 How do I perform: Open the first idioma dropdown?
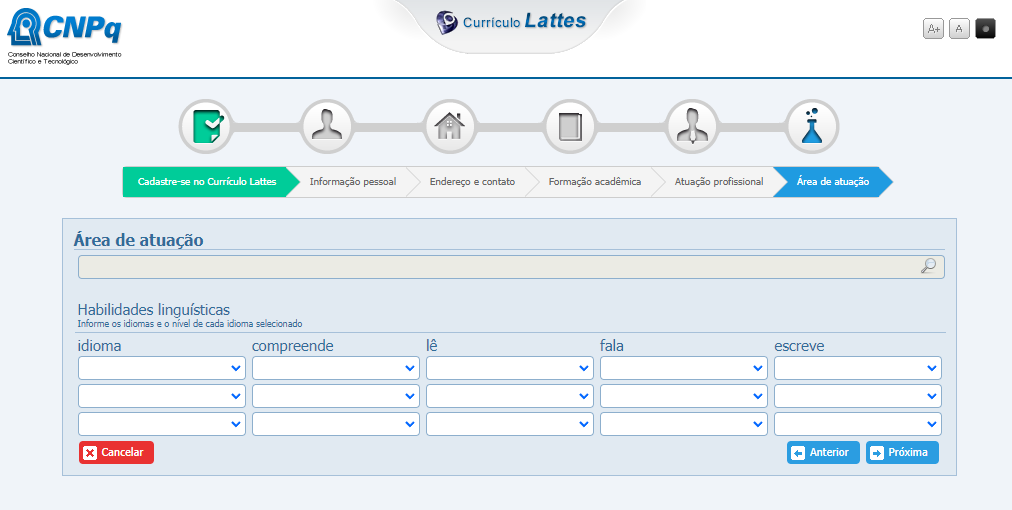pyautogui.click(x=162, y=368)
